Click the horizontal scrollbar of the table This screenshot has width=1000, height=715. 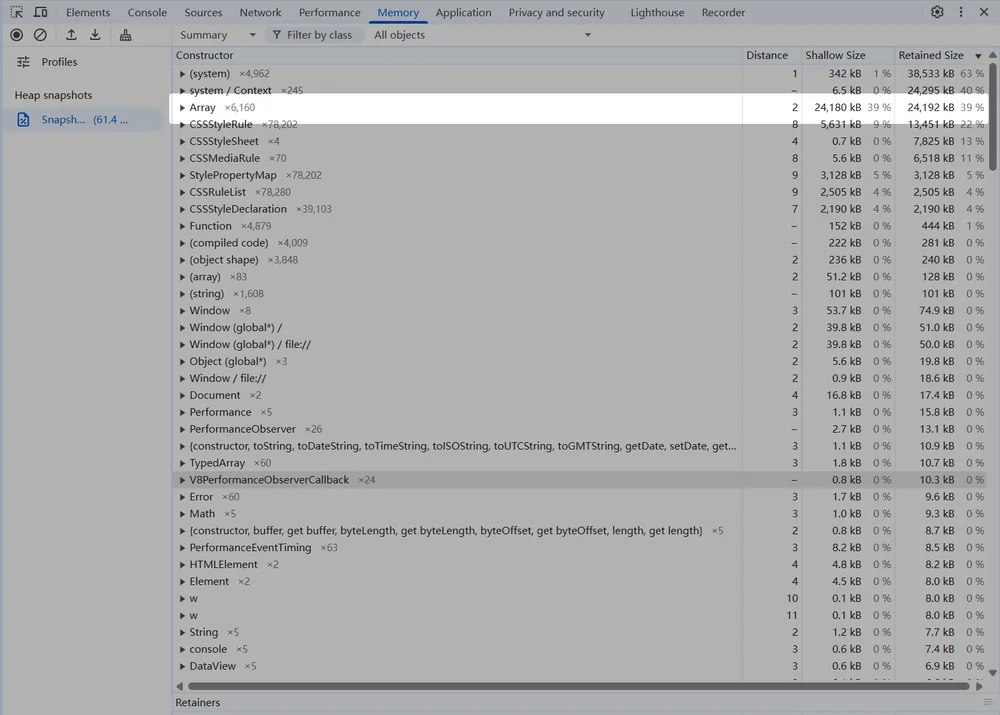tap(578, 686)
